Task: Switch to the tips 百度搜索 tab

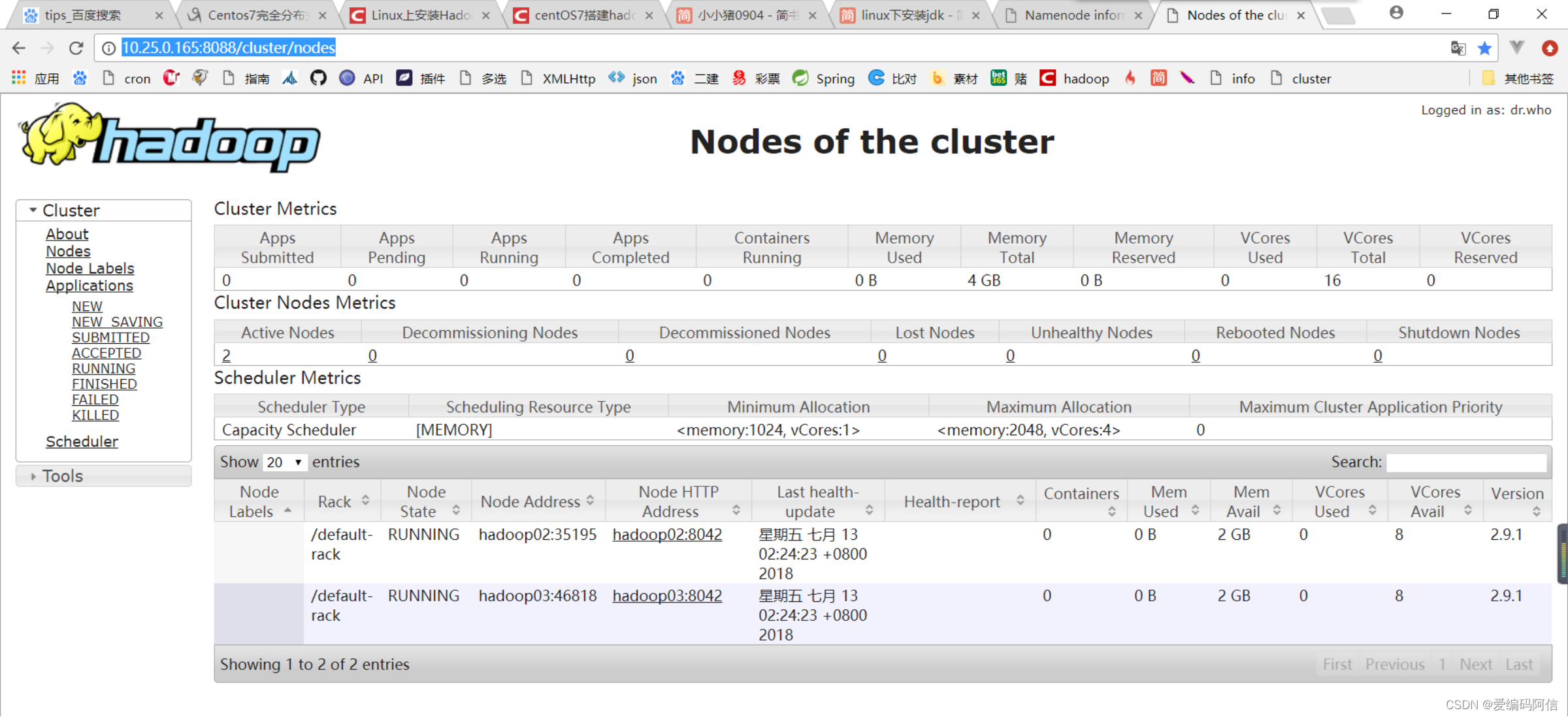Action: click(84, 15)
